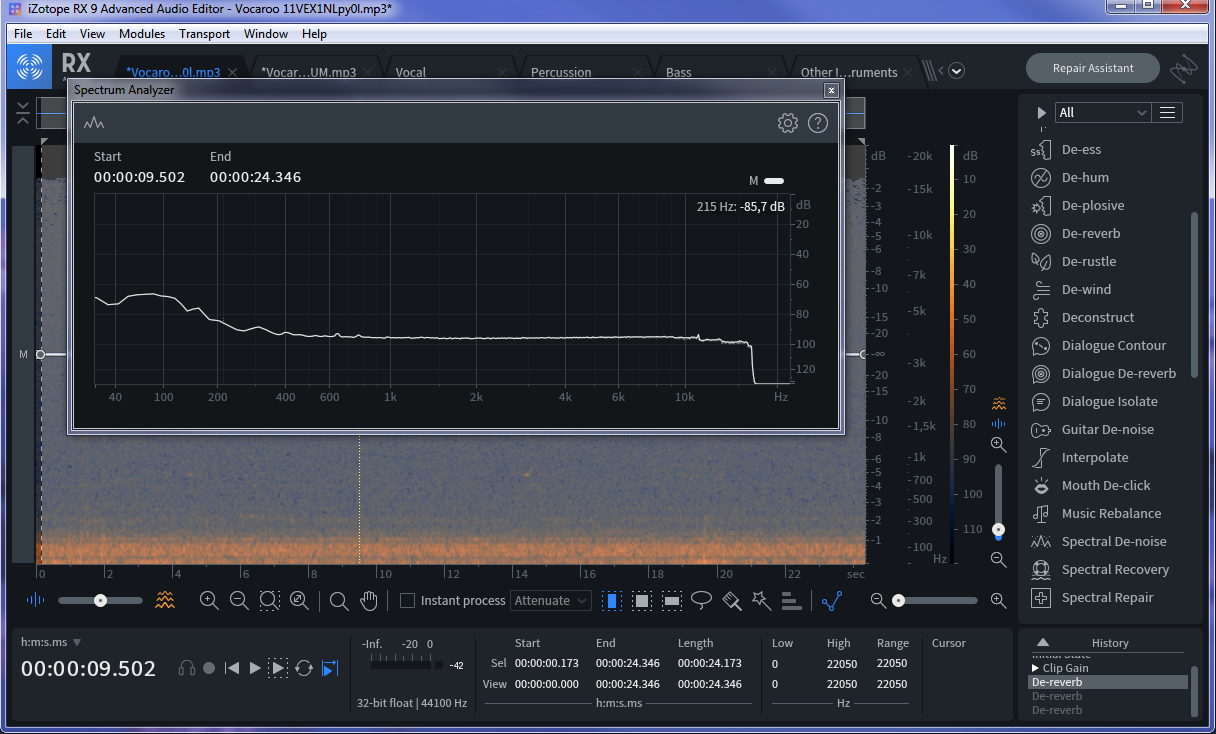1216x734 pixels.
Task: Select the frequency selection tool
Action: pyautogui.click(x=672, y=601)
